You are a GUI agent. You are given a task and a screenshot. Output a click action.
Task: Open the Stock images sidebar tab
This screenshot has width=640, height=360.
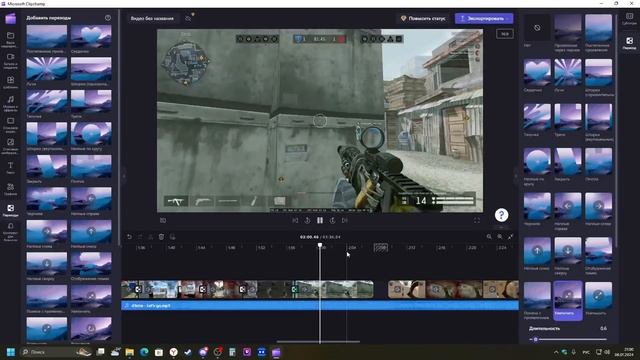[10, 146]
